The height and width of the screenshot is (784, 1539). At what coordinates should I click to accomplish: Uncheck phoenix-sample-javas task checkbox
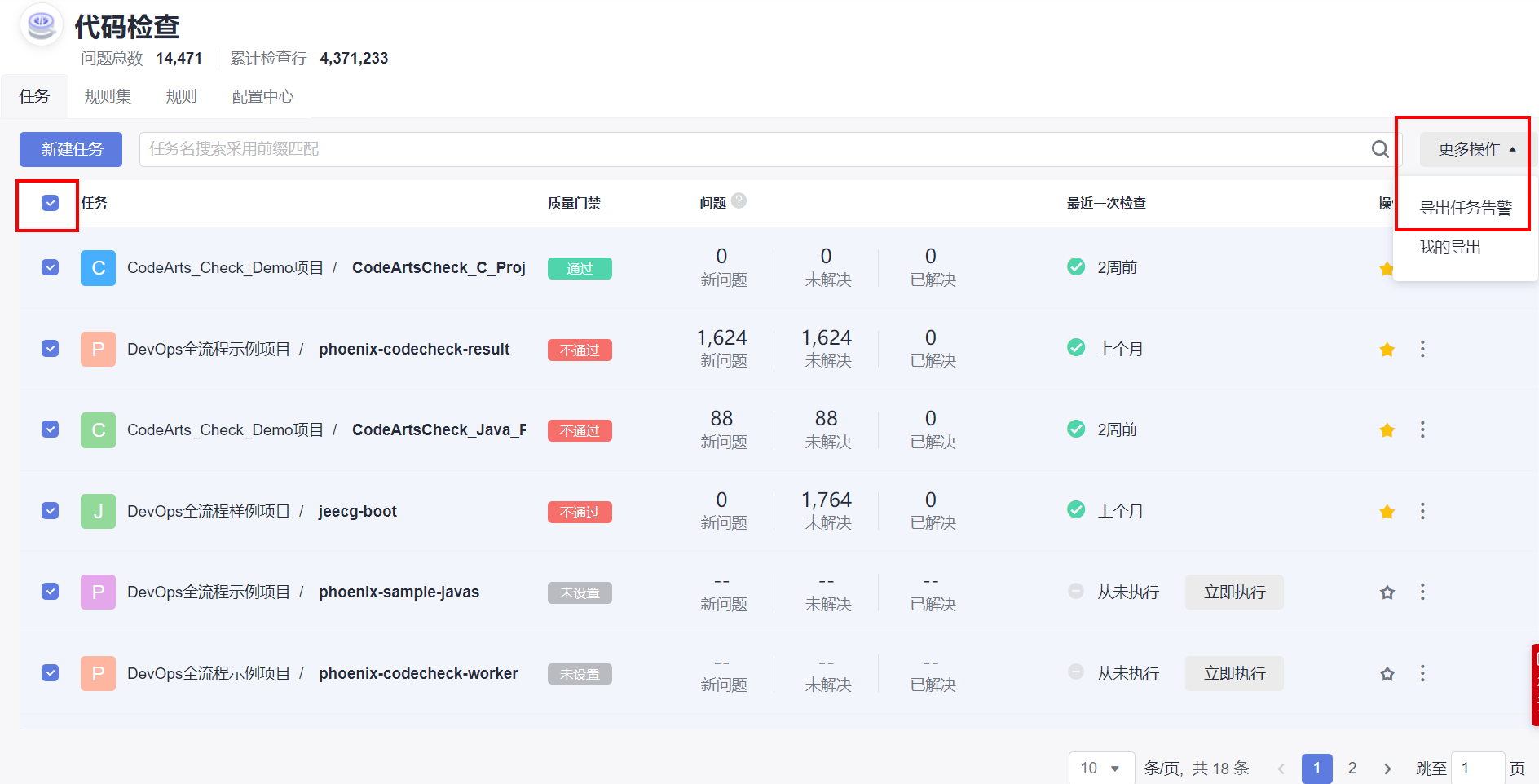(x=50, y=592)
